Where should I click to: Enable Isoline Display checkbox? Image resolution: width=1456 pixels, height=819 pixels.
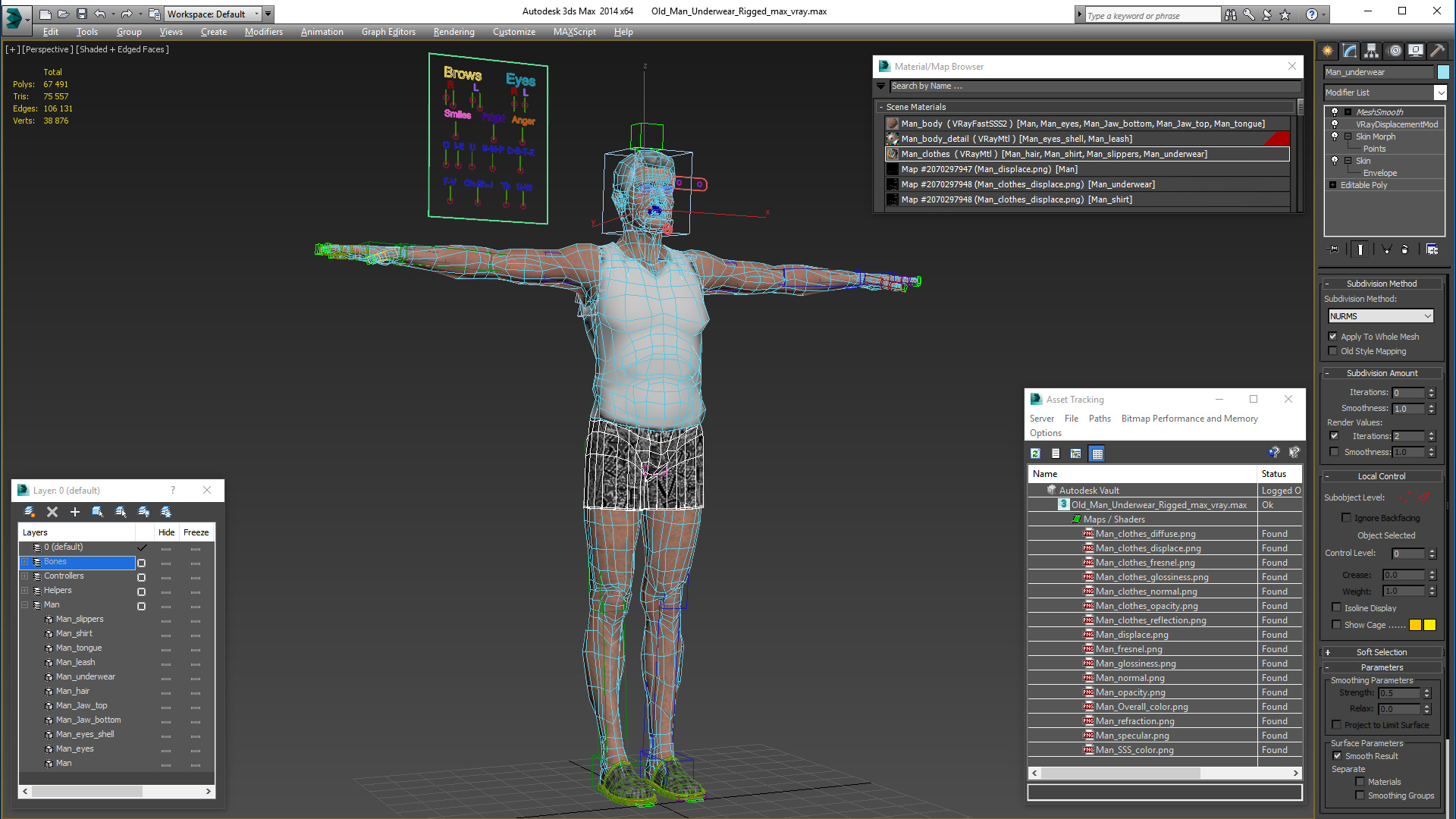coord(1337,607)
